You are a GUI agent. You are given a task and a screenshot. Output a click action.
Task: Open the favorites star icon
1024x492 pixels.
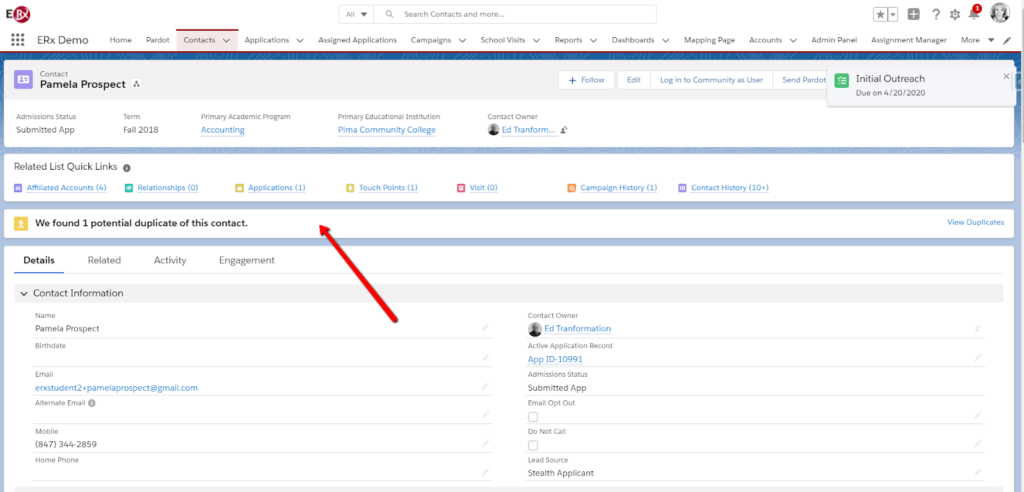(880, 14)
